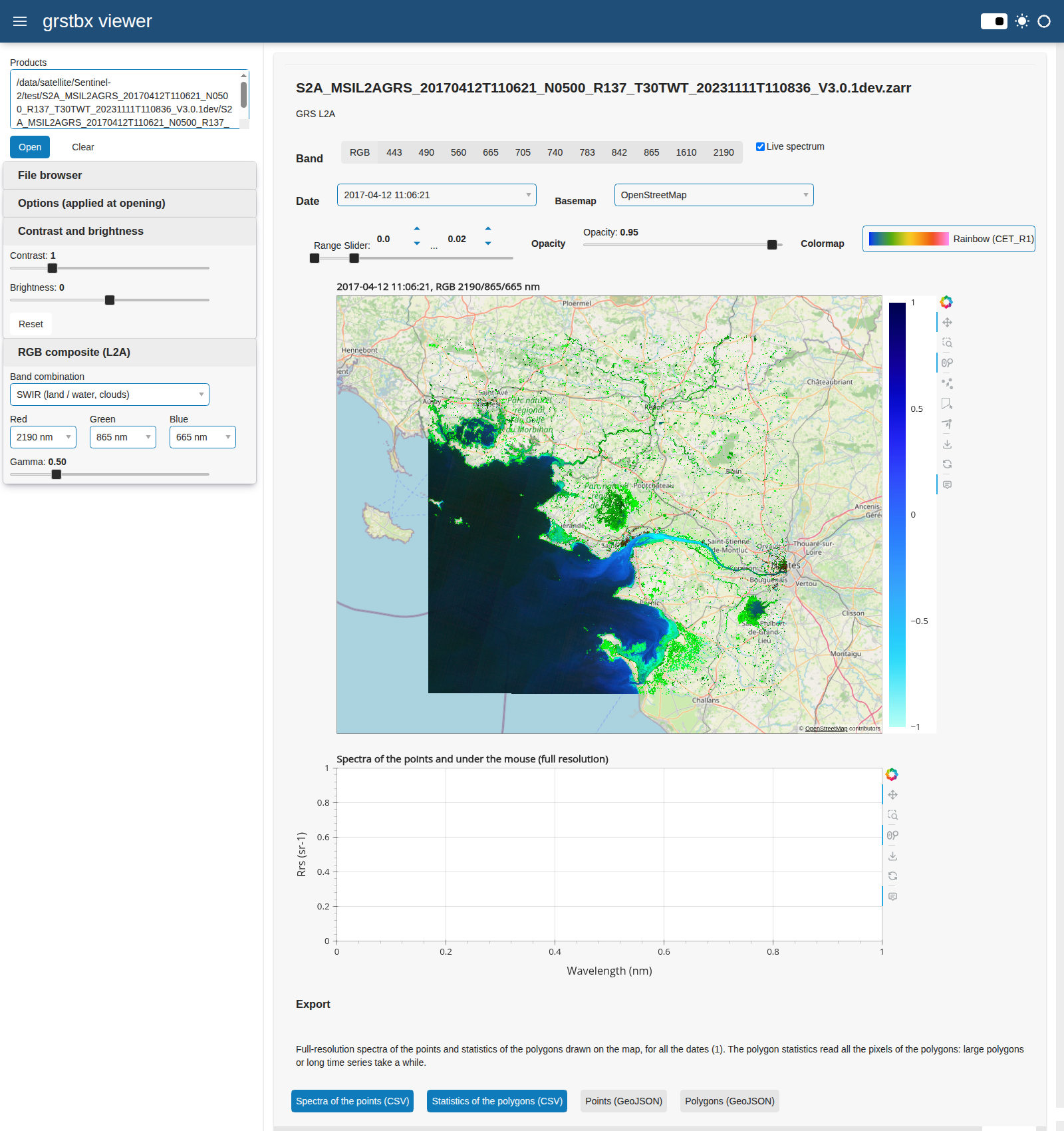Click the Clear button
Screen dimensions: 1064x1131
[83, 147]
